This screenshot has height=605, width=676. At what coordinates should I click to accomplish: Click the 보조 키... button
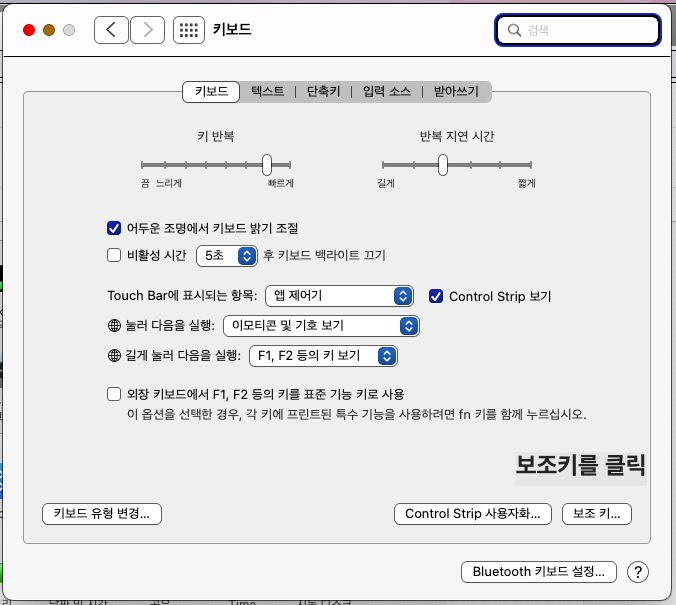pos(597,514)
